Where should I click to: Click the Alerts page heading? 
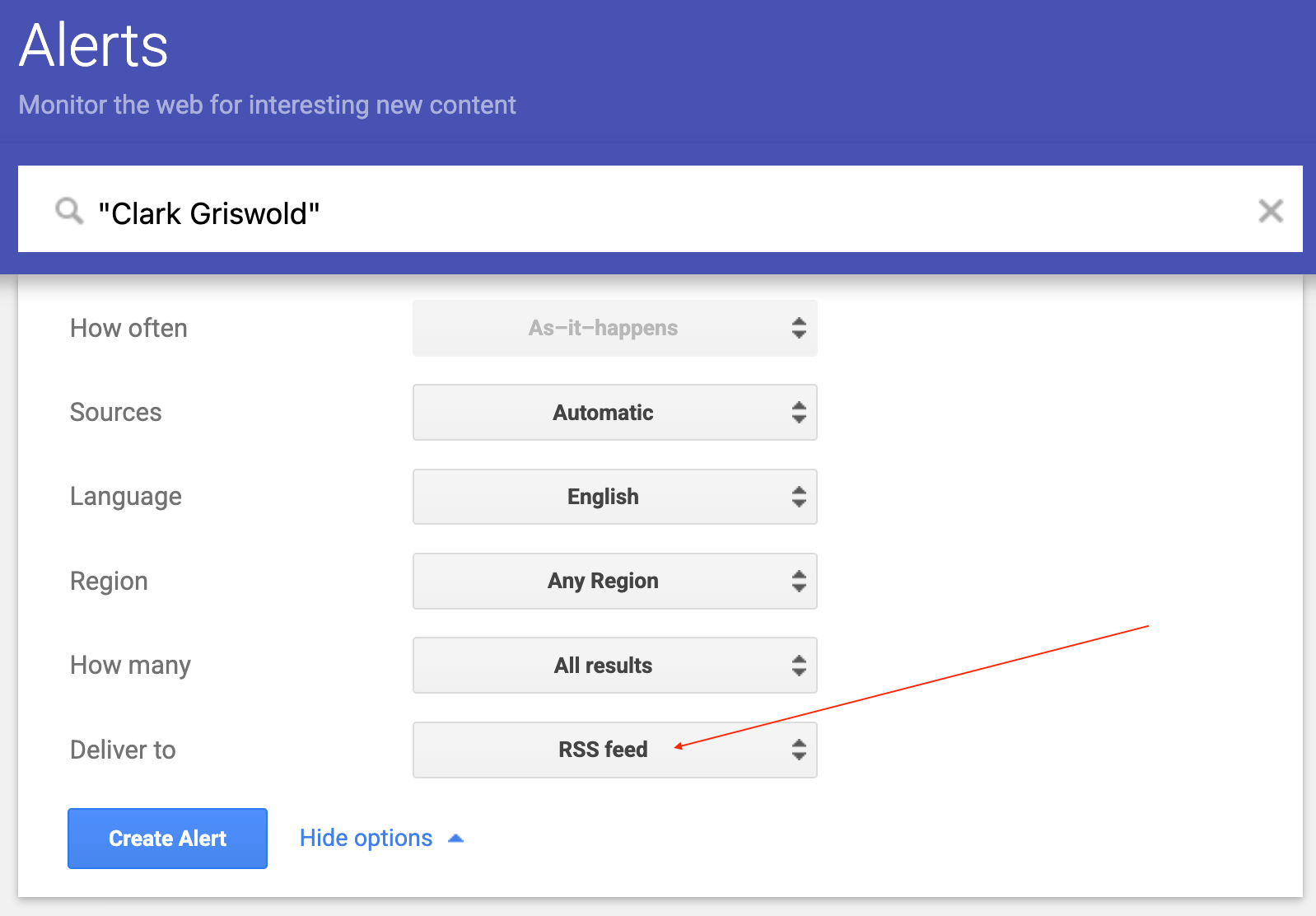(x=94, y=46)
